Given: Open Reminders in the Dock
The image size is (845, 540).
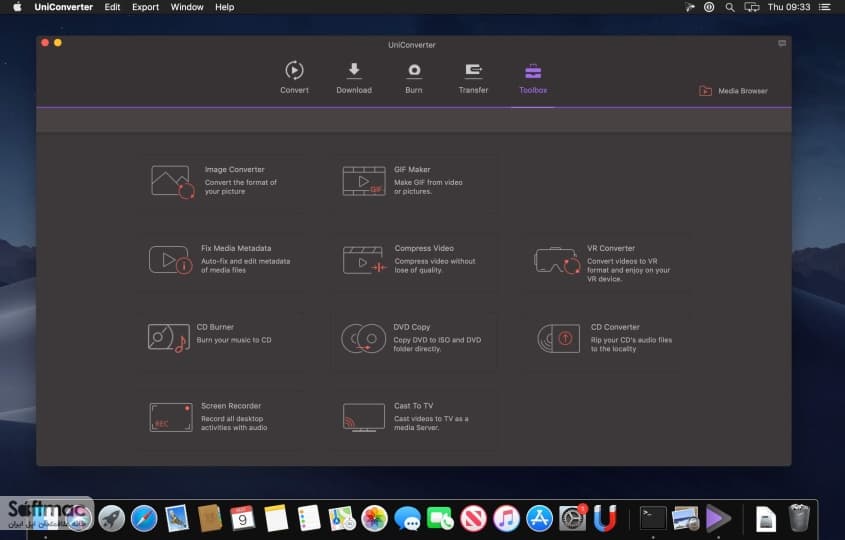Looking at the screenshot, I should click(309, 519).
